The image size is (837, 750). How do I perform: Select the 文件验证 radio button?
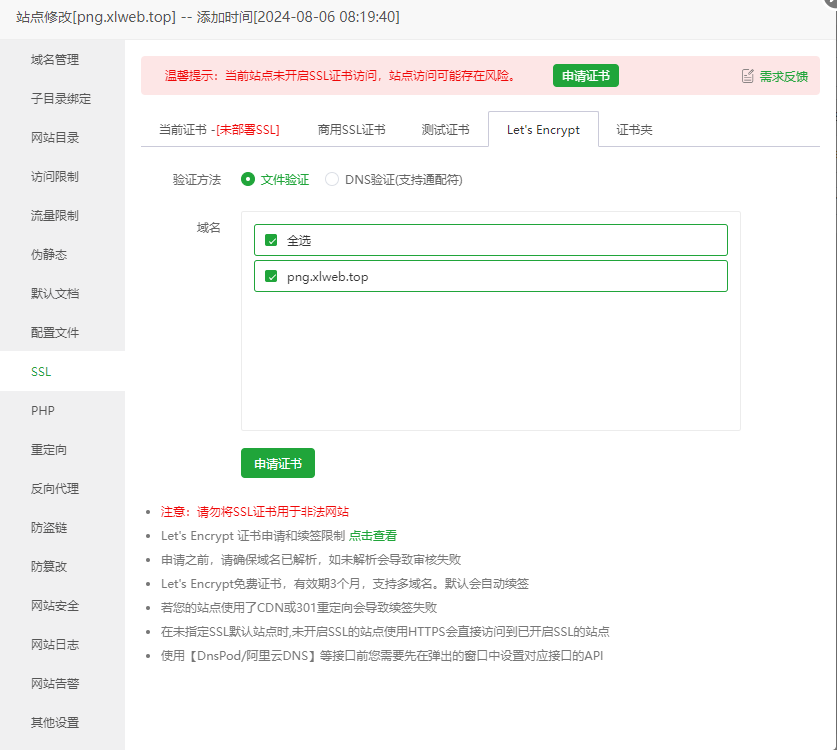tap(248, 180)
